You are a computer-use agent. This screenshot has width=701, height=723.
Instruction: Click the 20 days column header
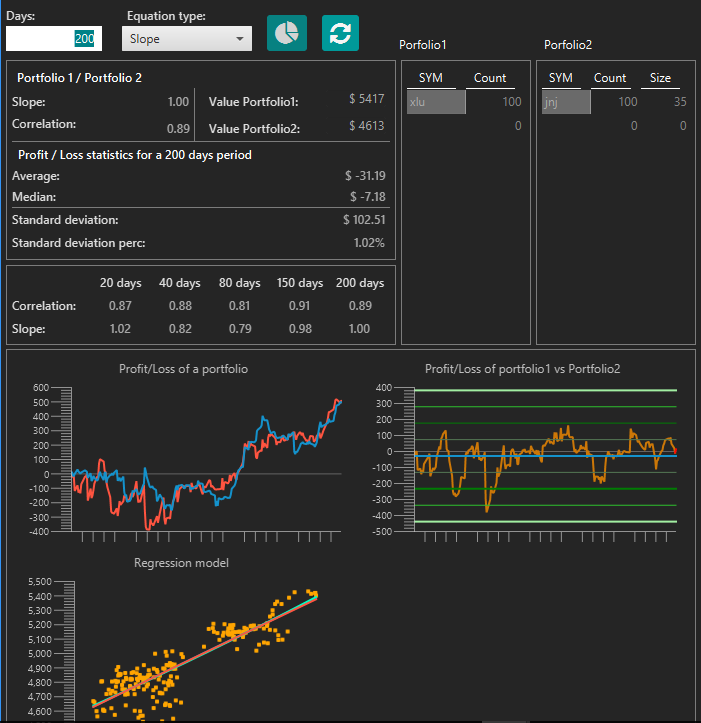pyautogui.click(x=120, y=283)
